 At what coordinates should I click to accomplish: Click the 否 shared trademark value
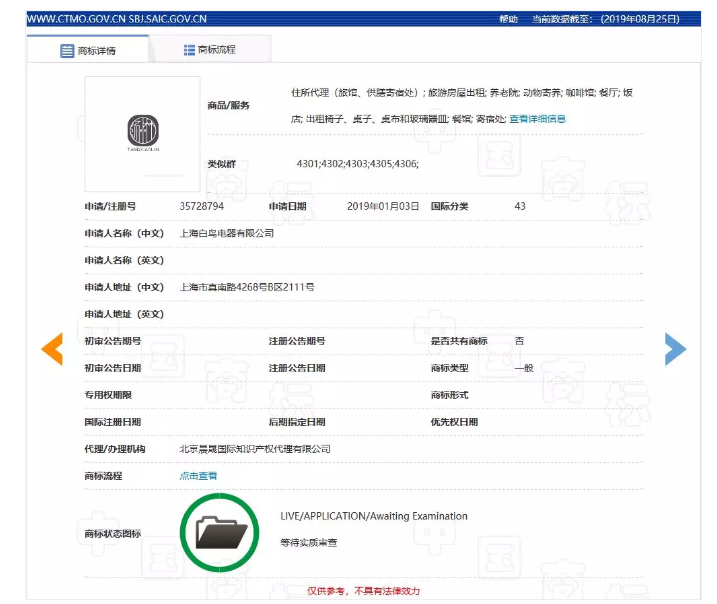519,341
